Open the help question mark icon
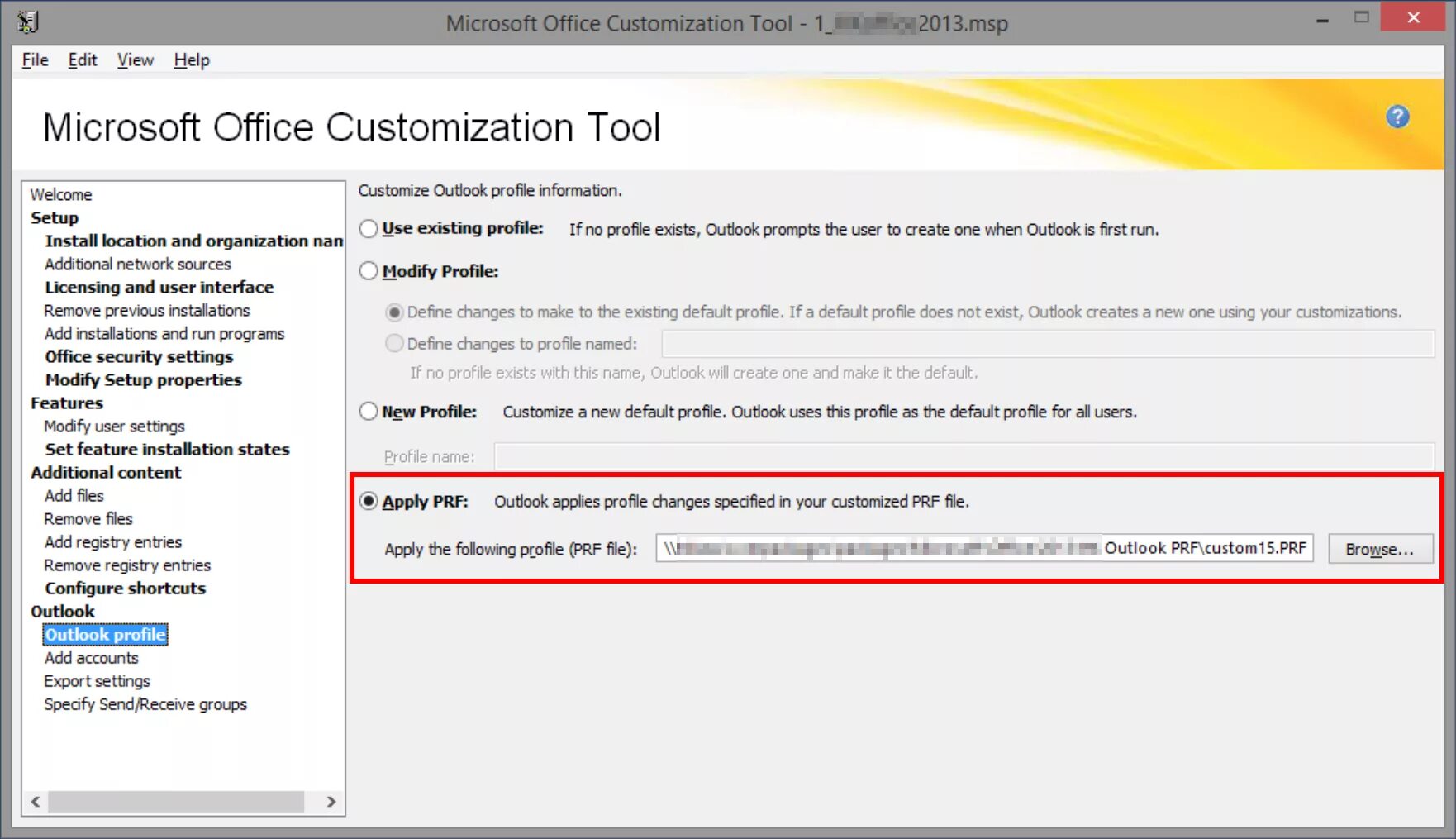 tap(1397, 117)
